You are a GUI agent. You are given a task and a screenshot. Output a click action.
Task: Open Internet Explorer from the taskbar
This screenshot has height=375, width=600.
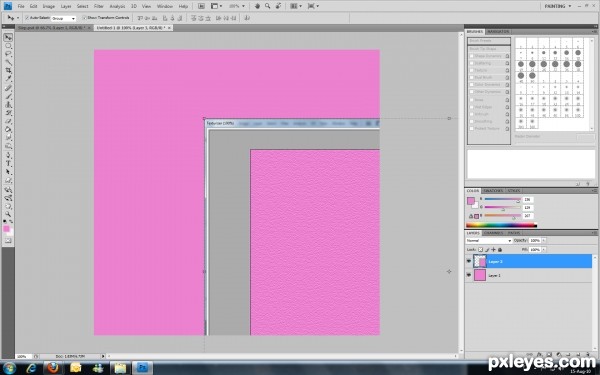[x=31, y=368]
